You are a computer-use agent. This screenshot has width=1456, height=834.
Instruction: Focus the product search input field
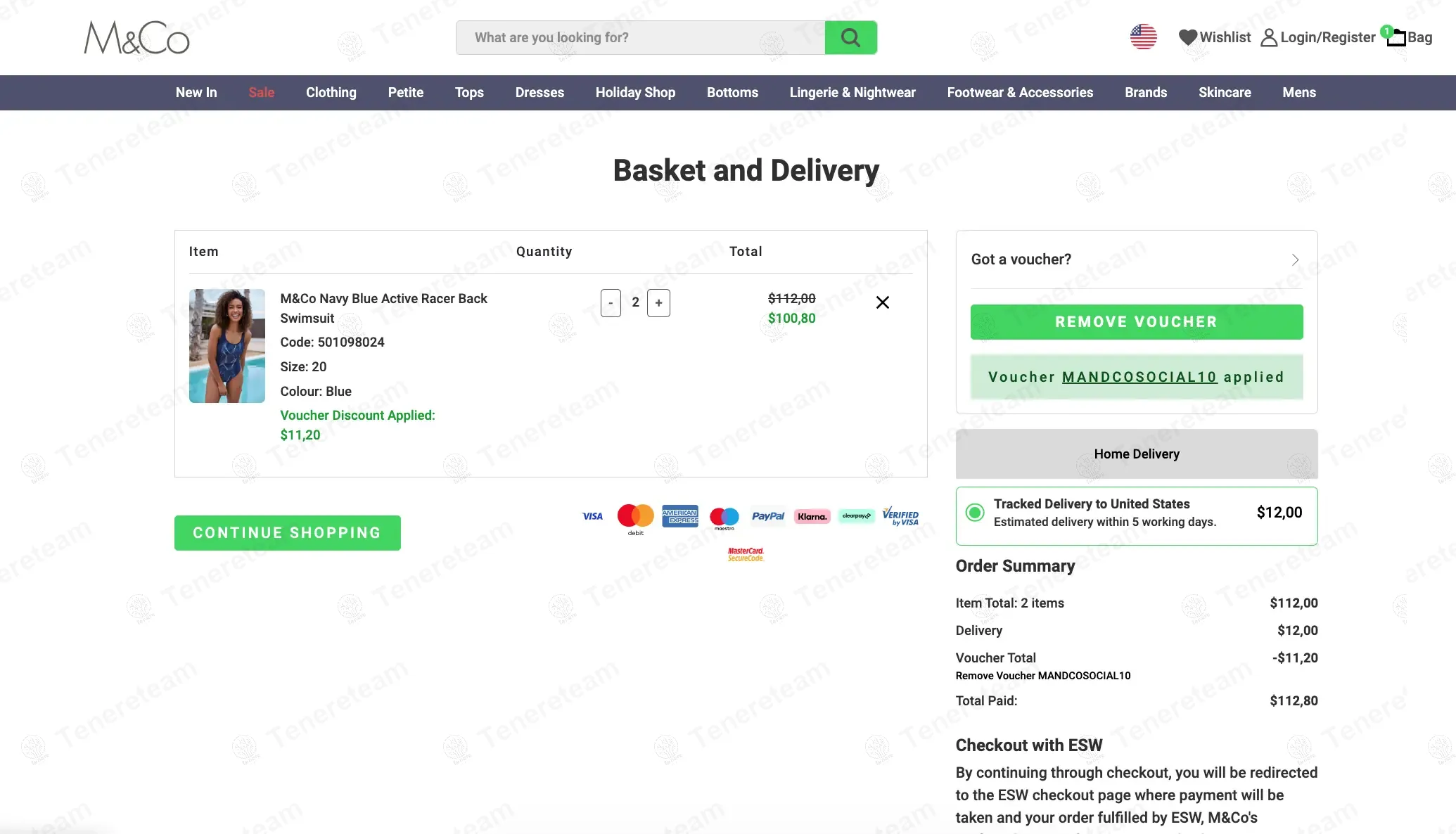tap(640, 37)
